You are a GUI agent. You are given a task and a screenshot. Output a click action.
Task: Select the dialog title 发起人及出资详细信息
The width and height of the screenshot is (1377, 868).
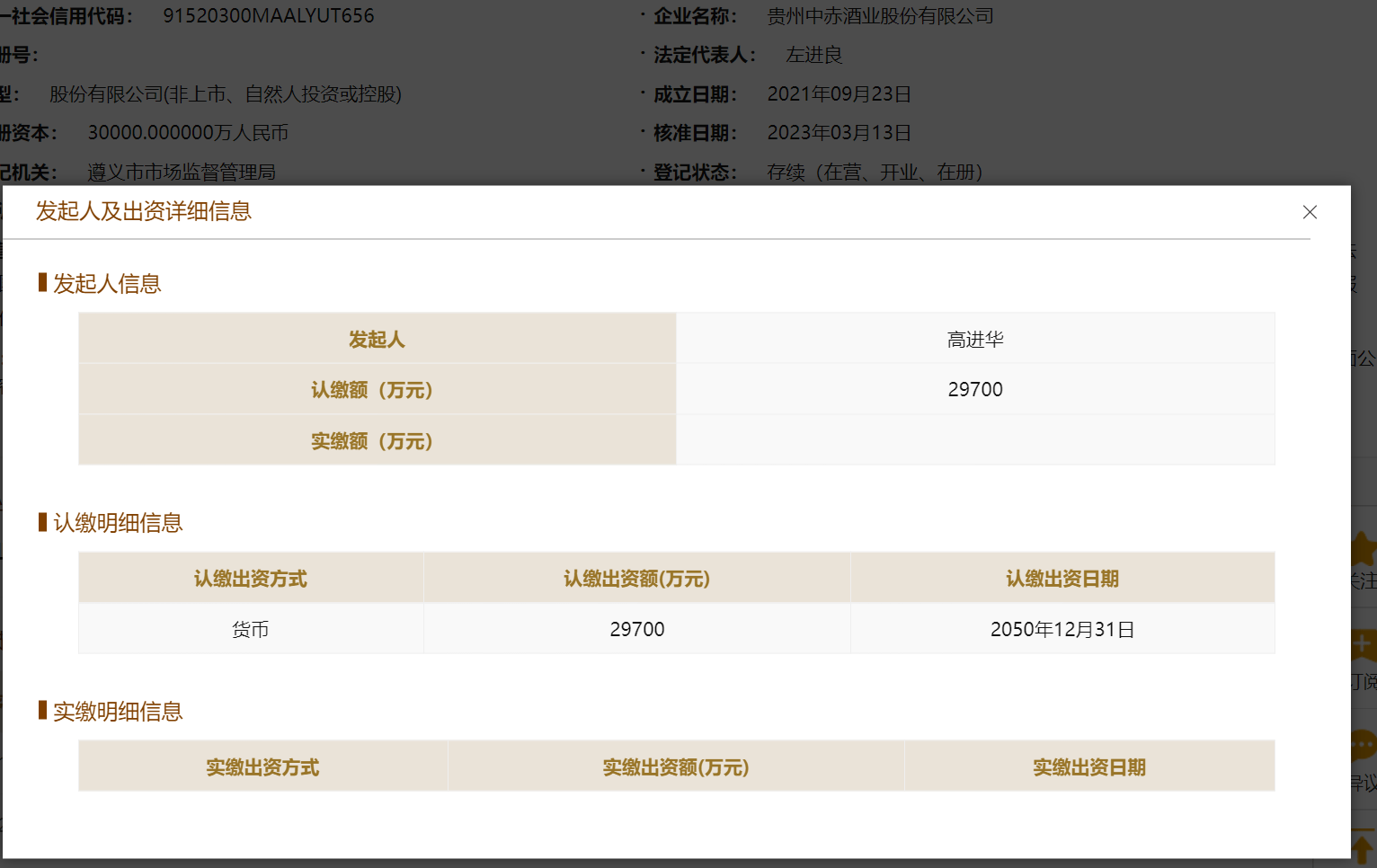click(x=144, y=211)
